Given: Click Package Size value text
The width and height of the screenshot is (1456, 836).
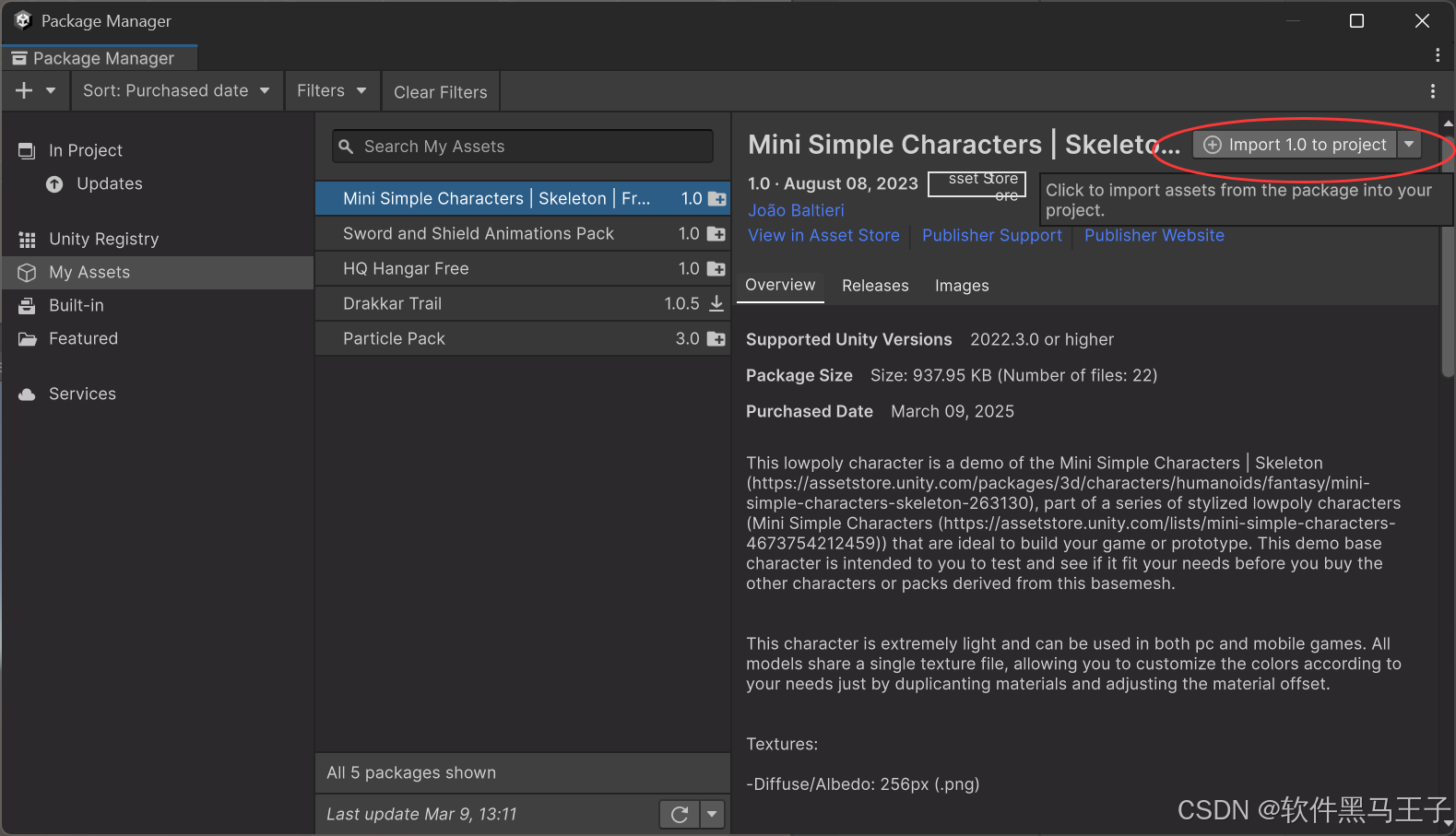Looking at the screenshot, I should click(1013, 375).
